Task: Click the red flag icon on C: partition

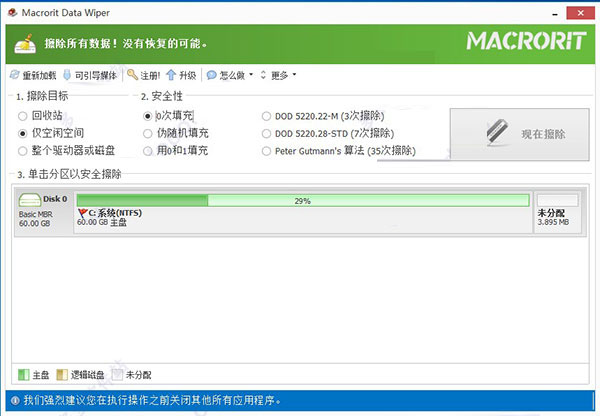Action: tap(82, 213)
